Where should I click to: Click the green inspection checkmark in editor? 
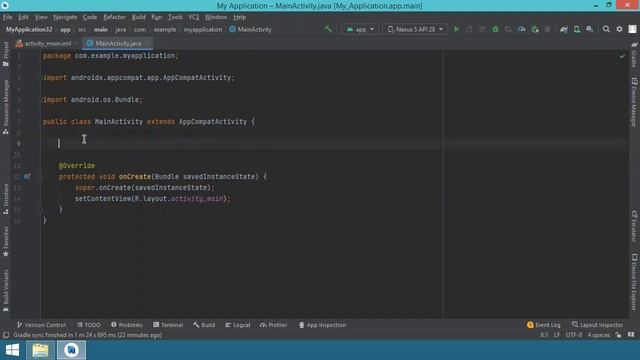click(622, 56)
